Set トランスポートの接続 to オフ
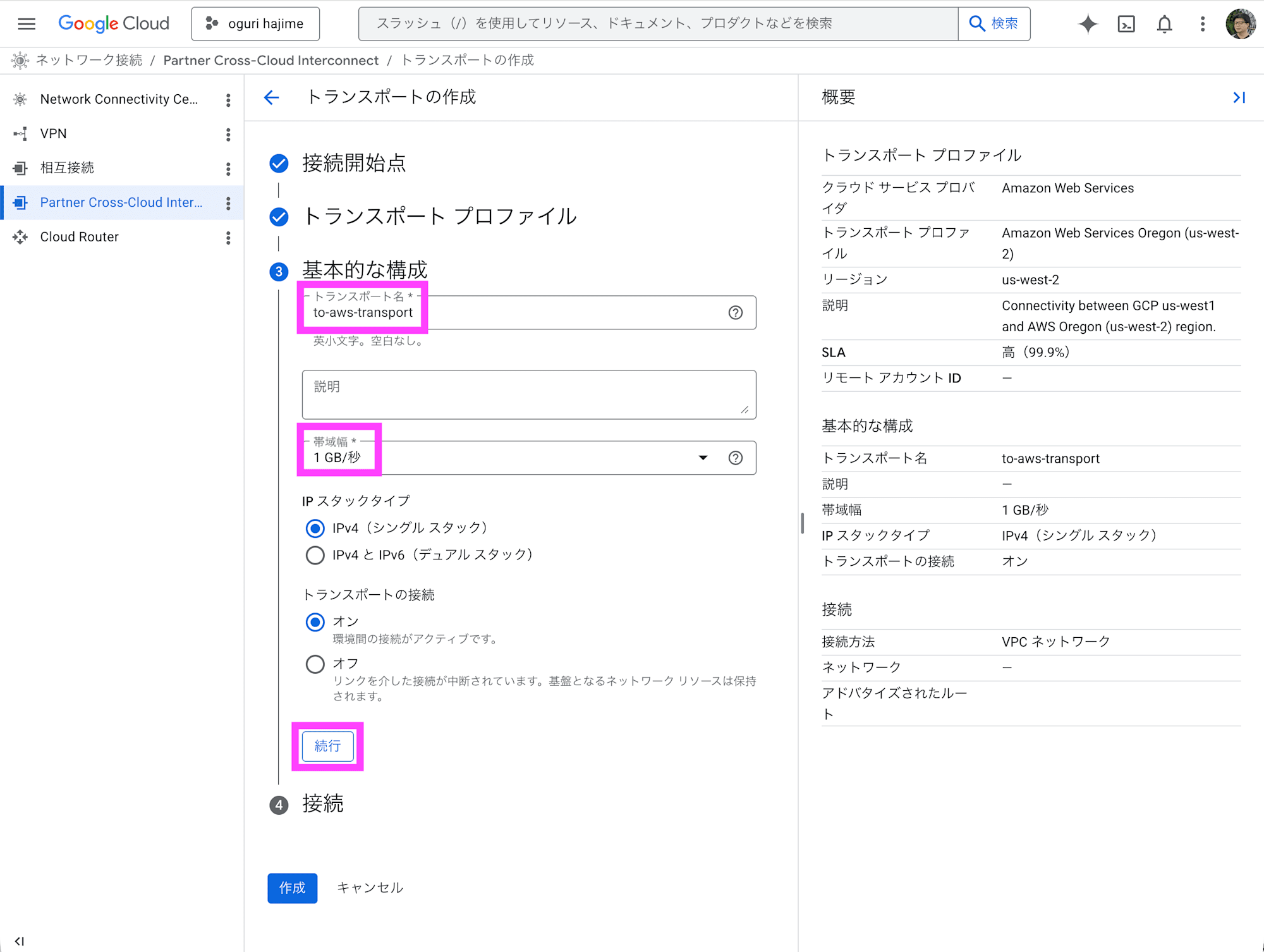Screen dimensions: 1264x952 pos(315,664)
